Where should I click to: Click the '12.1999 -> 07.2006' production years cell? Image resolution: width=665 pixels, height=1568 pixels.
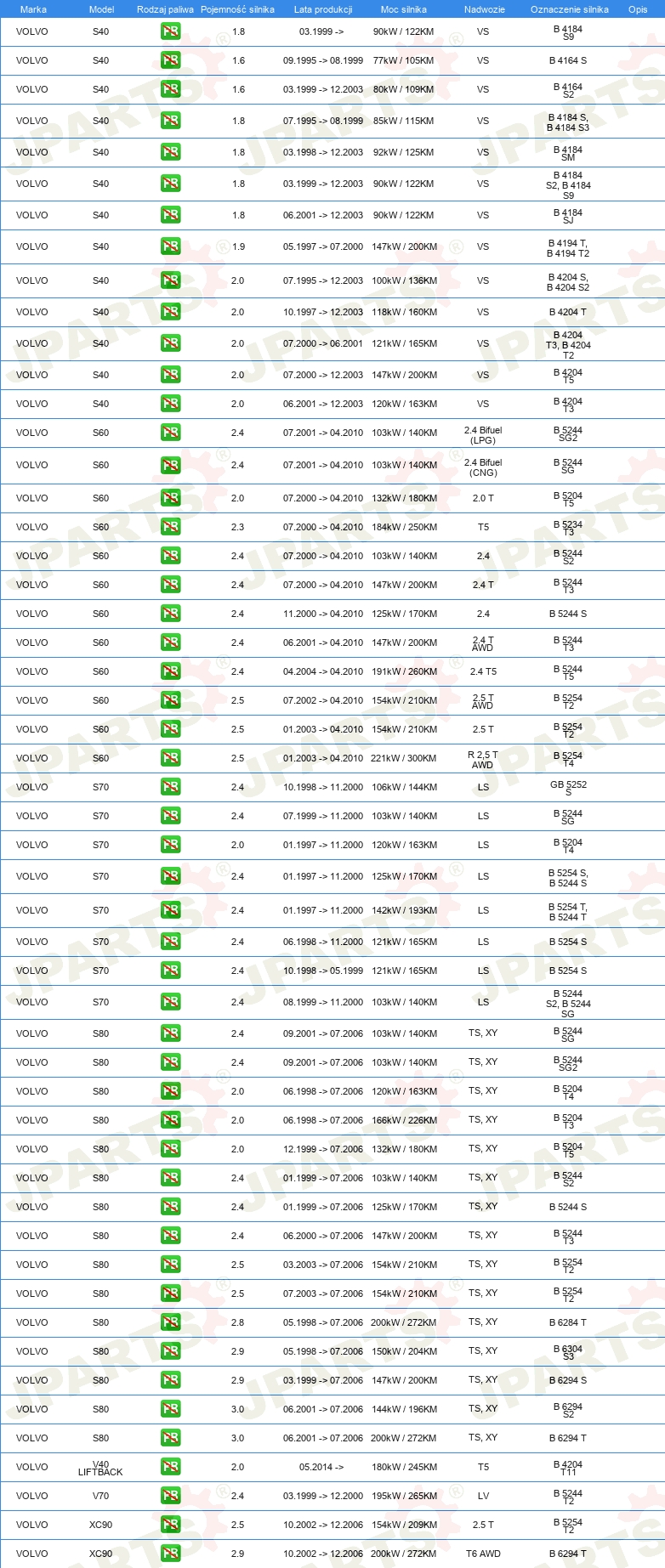323,1149
